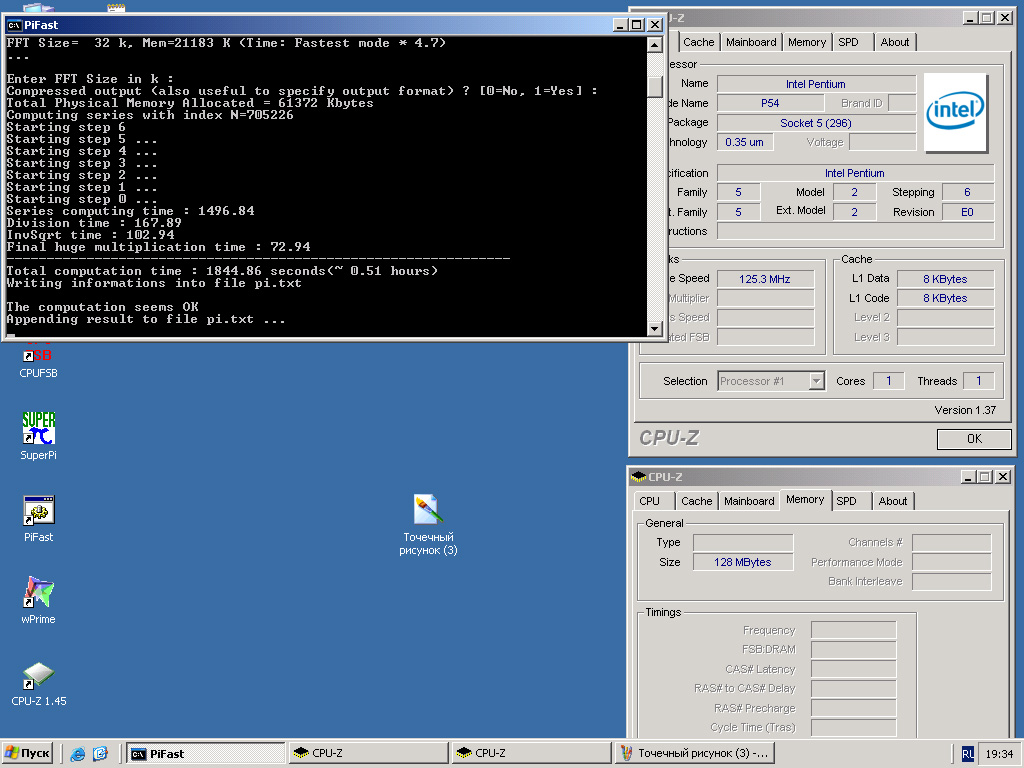1024x768 pixels.
Task: Open Cache tab in upper CPU-Z window
Action: point(698,42)
